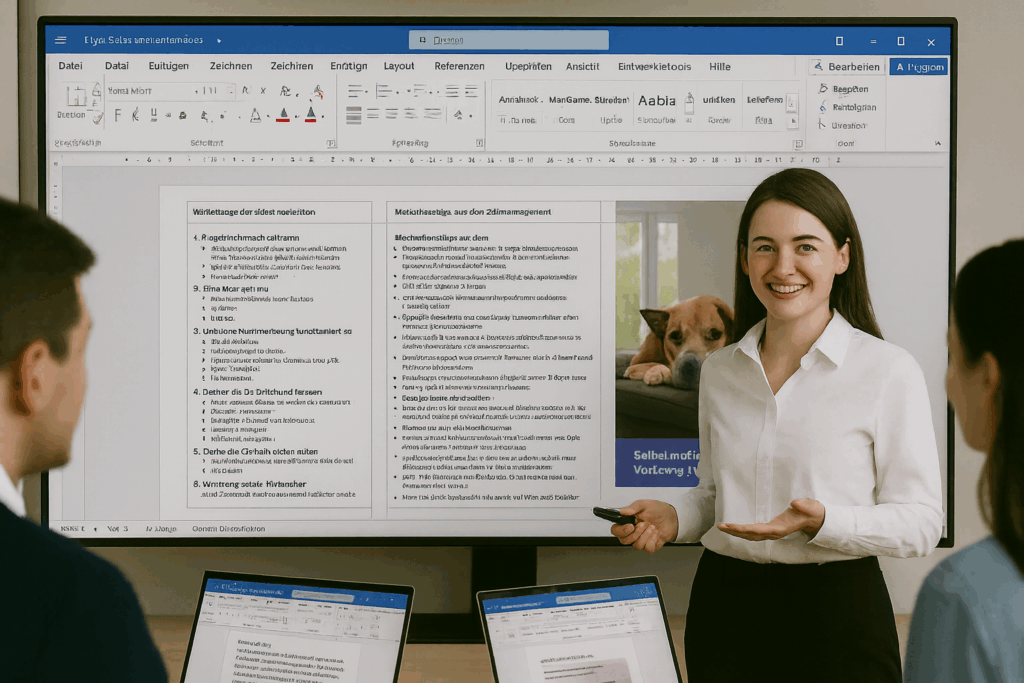Click the Beepten button
This screenshot has width=1024, height=683.
pos(843,89)
